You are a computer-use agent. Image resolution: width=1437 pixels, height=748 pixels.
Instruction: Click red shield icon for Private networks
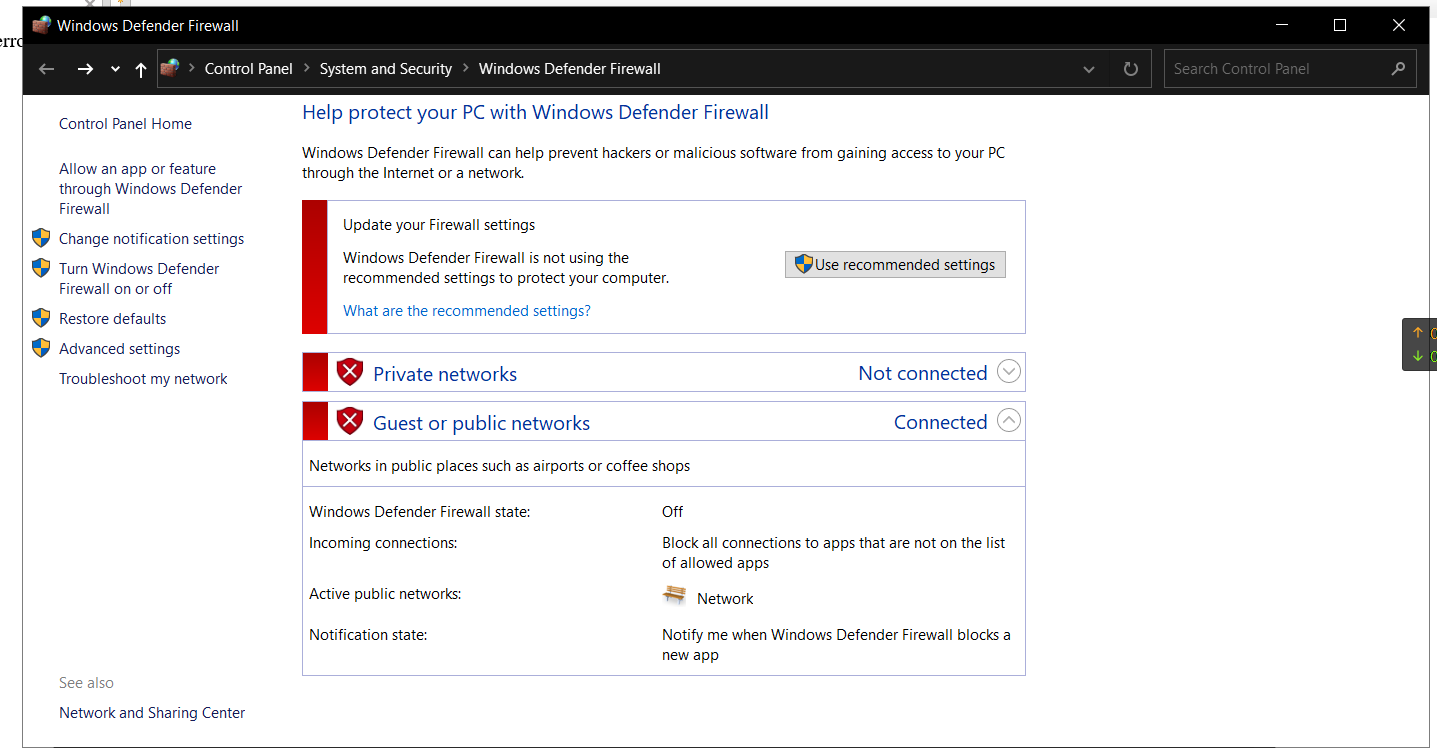pyautogui.click(x=350, y=372)
